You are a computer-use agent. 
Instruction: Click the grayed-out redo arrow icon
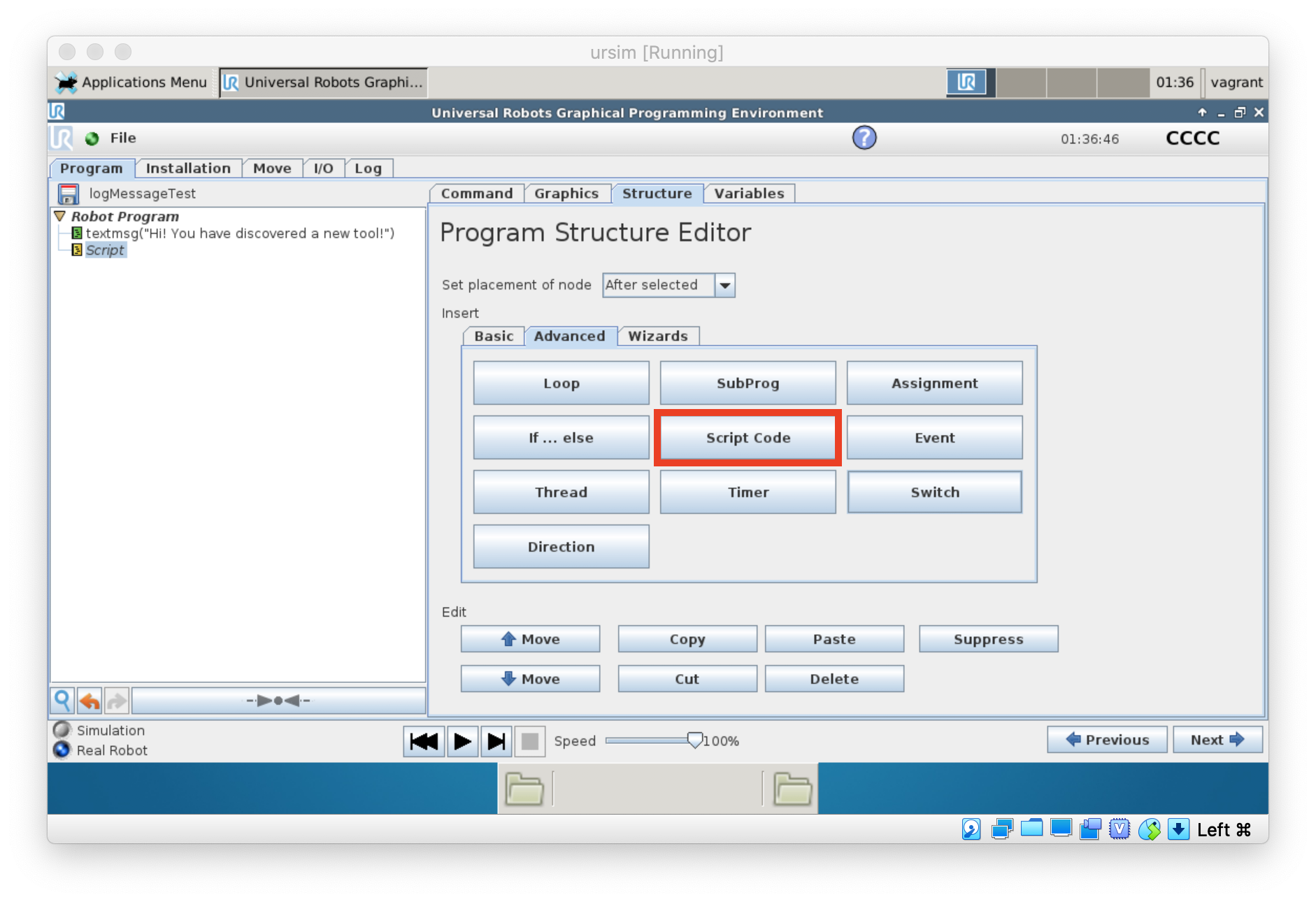click(117, 700)
